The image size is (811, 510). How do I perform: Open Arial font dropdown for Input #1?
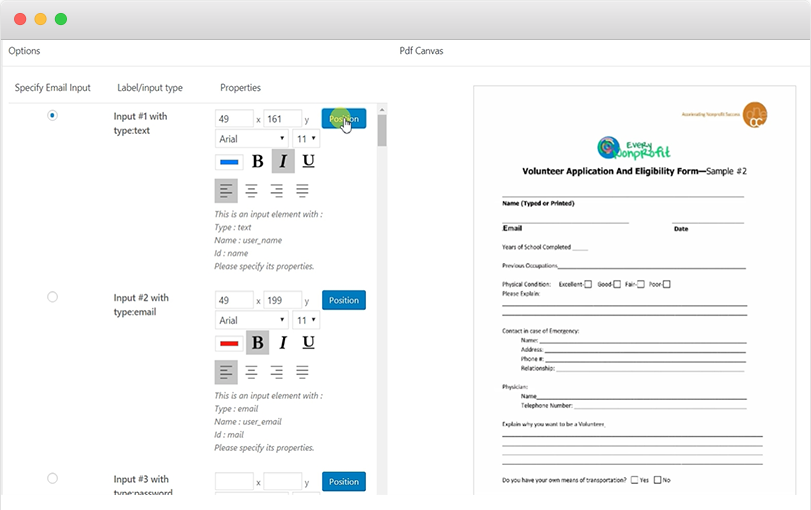[251, 139]
